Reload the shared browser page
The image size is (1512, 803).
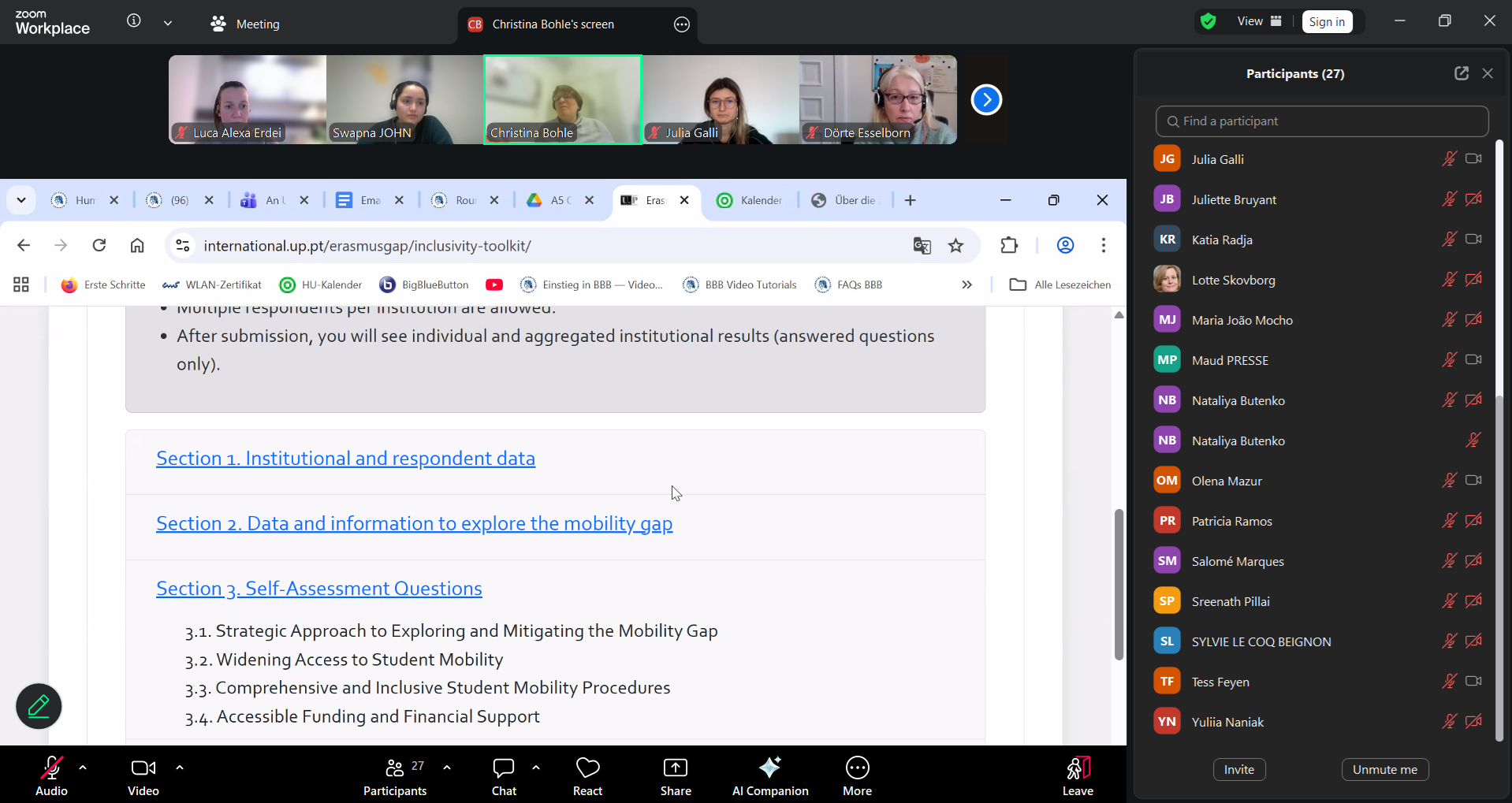99,245
